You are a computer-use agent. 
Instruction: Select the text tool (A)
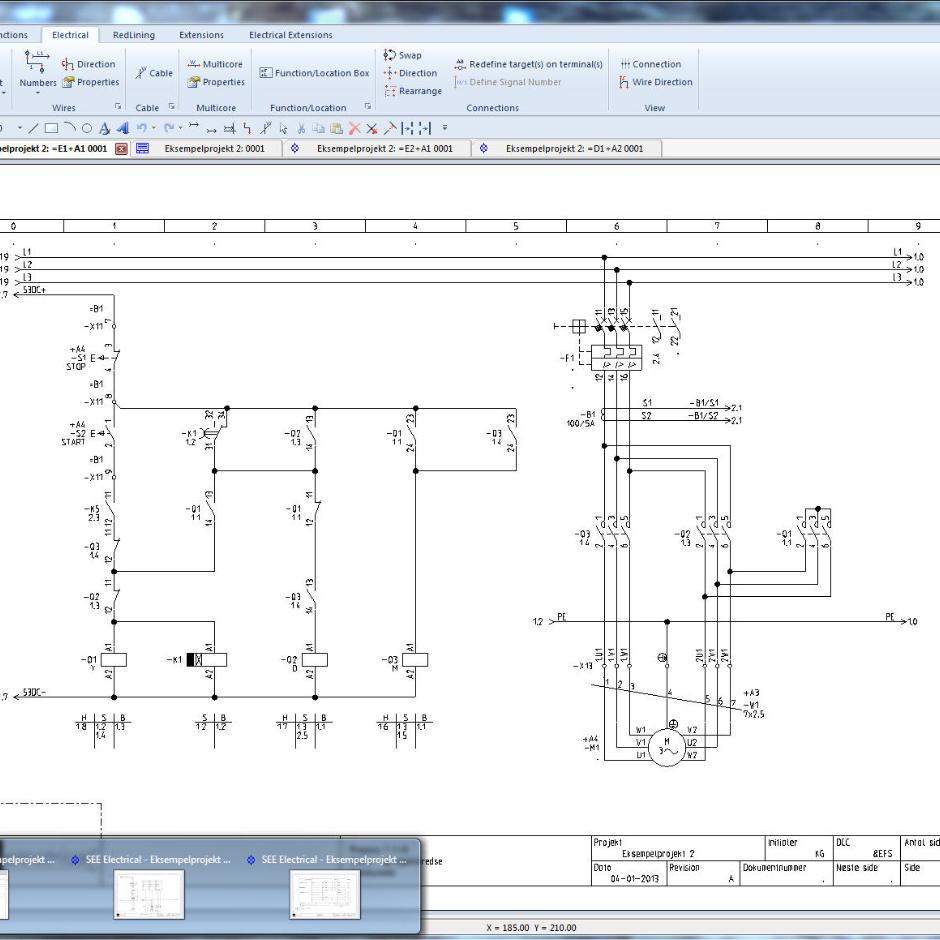pos(104,128)
